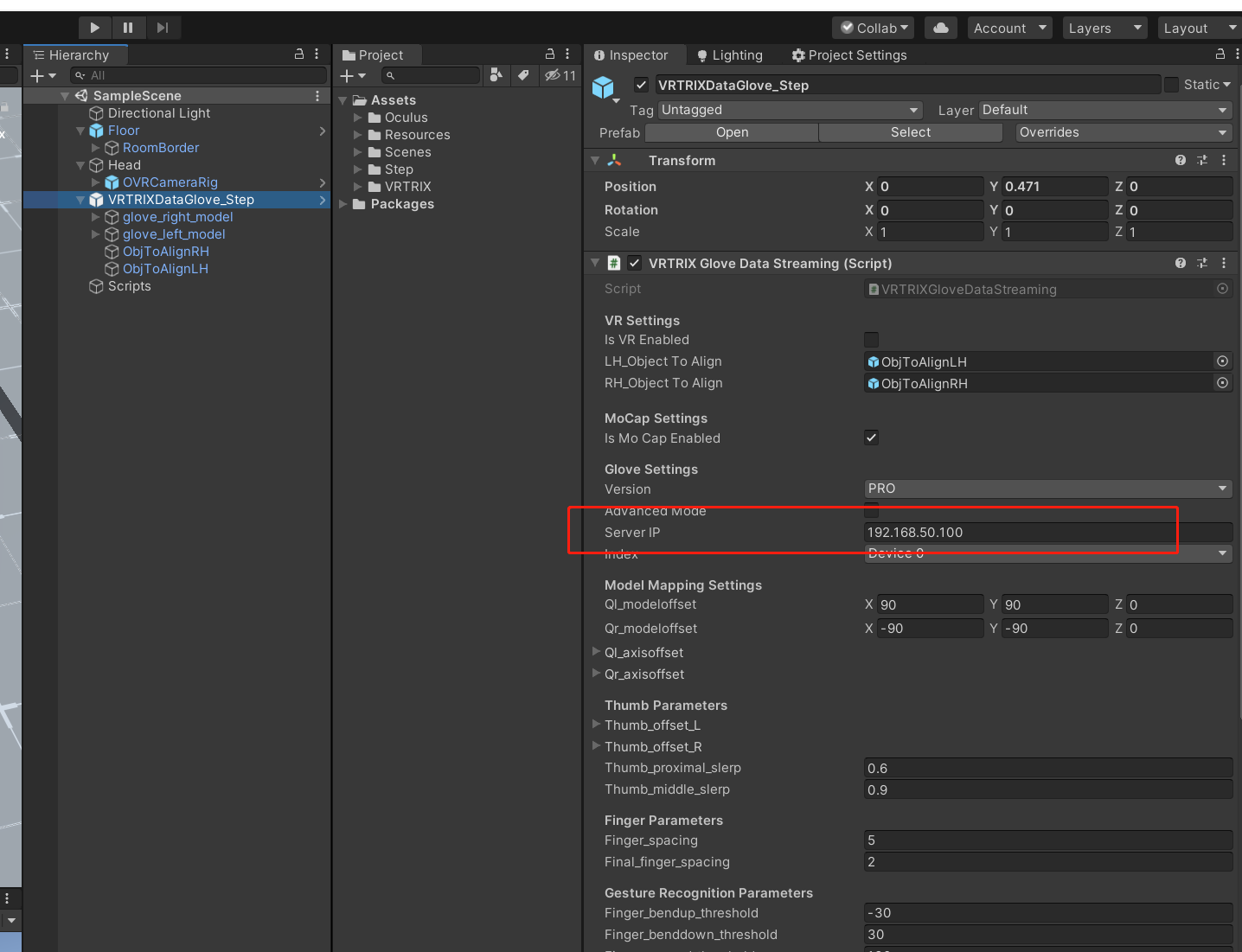
Task: Expand the Oculus folder in Assets
Action: coord(358,118)
